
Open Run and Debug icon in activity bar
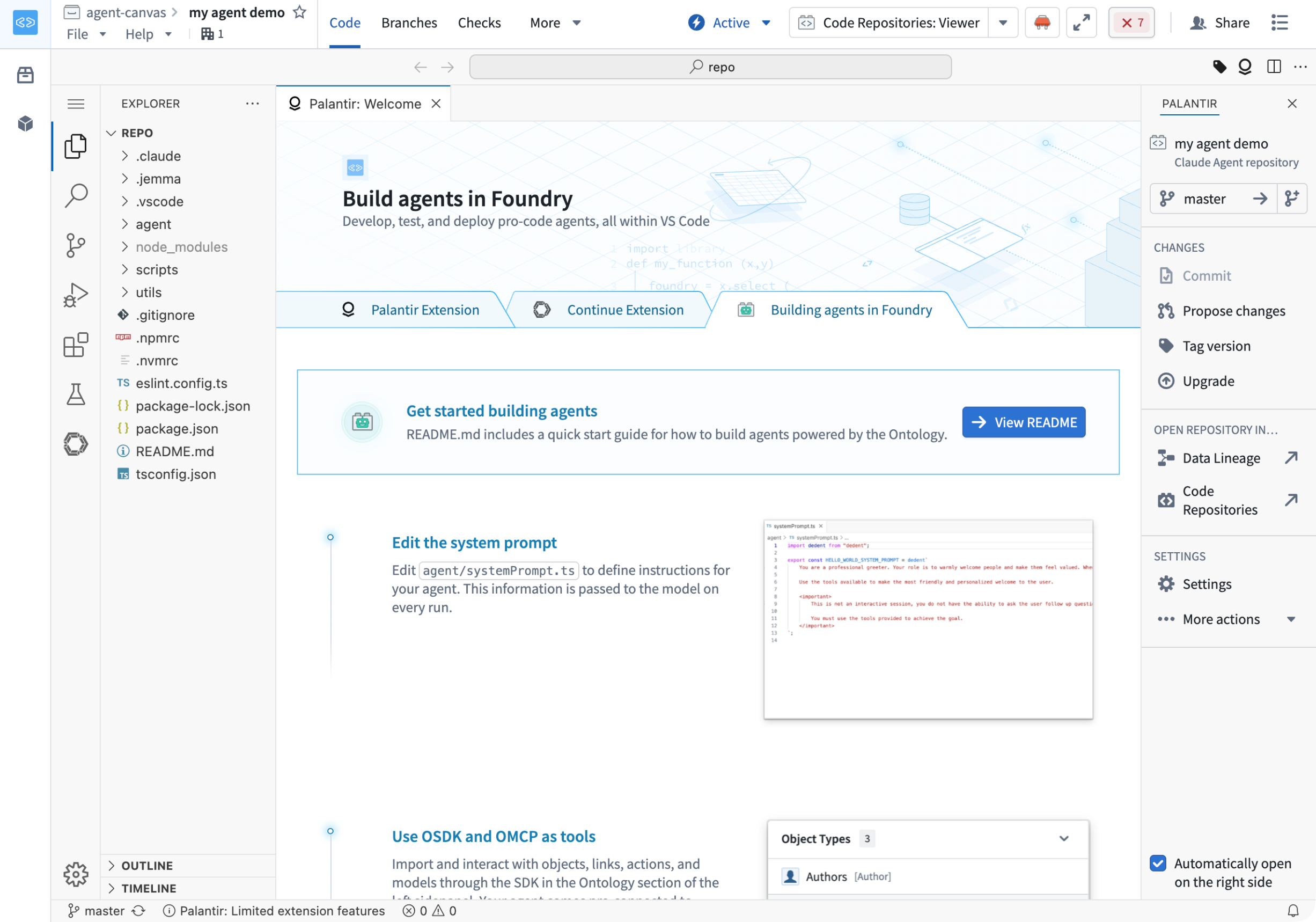click(76, 295)
